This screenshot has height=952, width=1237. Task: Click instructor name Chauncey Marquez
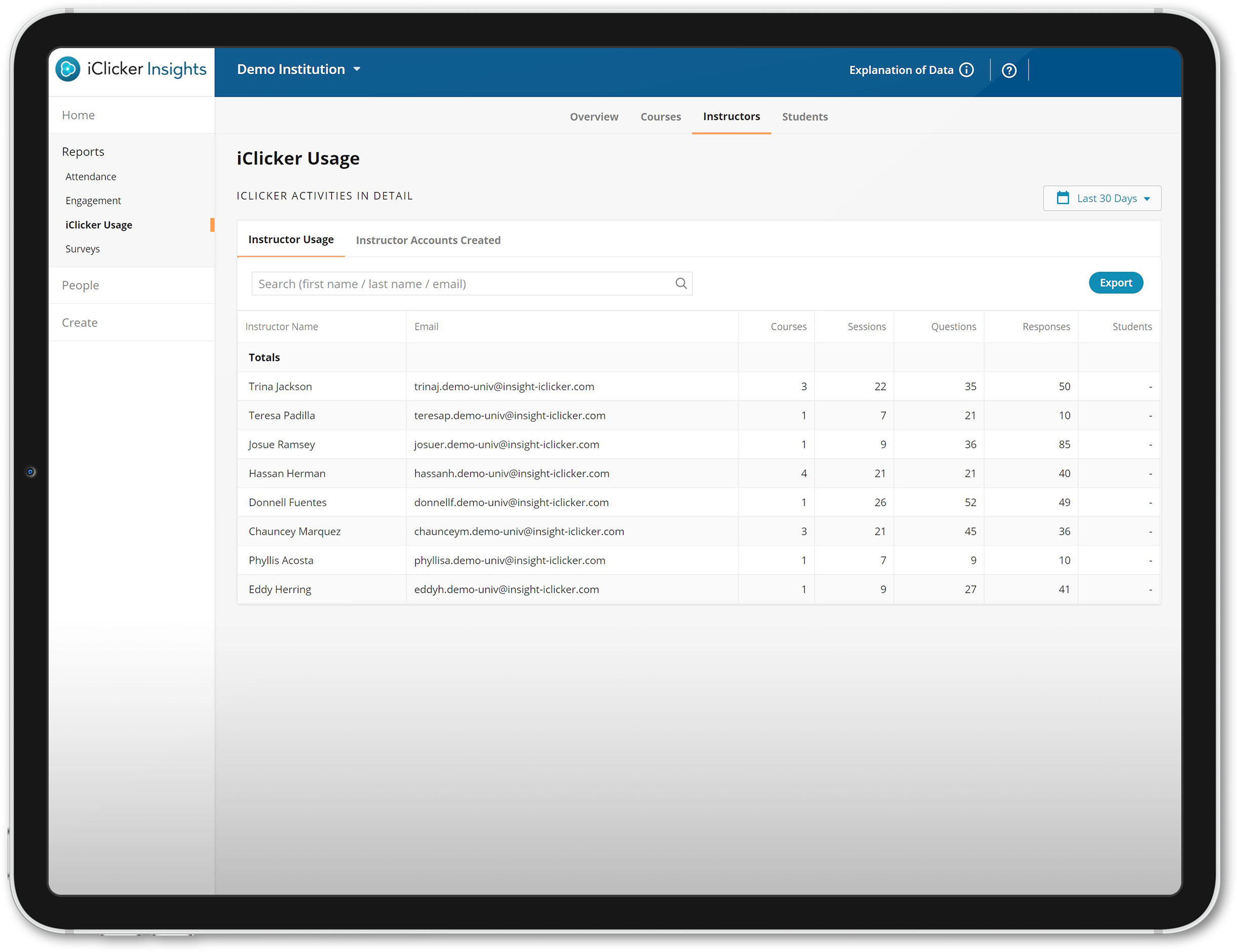click(x=294, y=531)
